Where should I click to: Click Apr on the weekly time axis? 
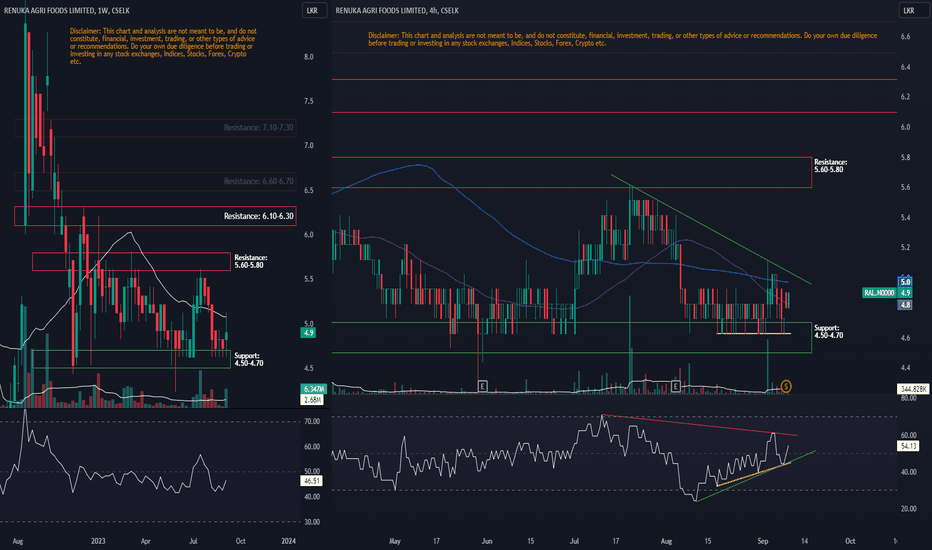[x=146, y=540]
